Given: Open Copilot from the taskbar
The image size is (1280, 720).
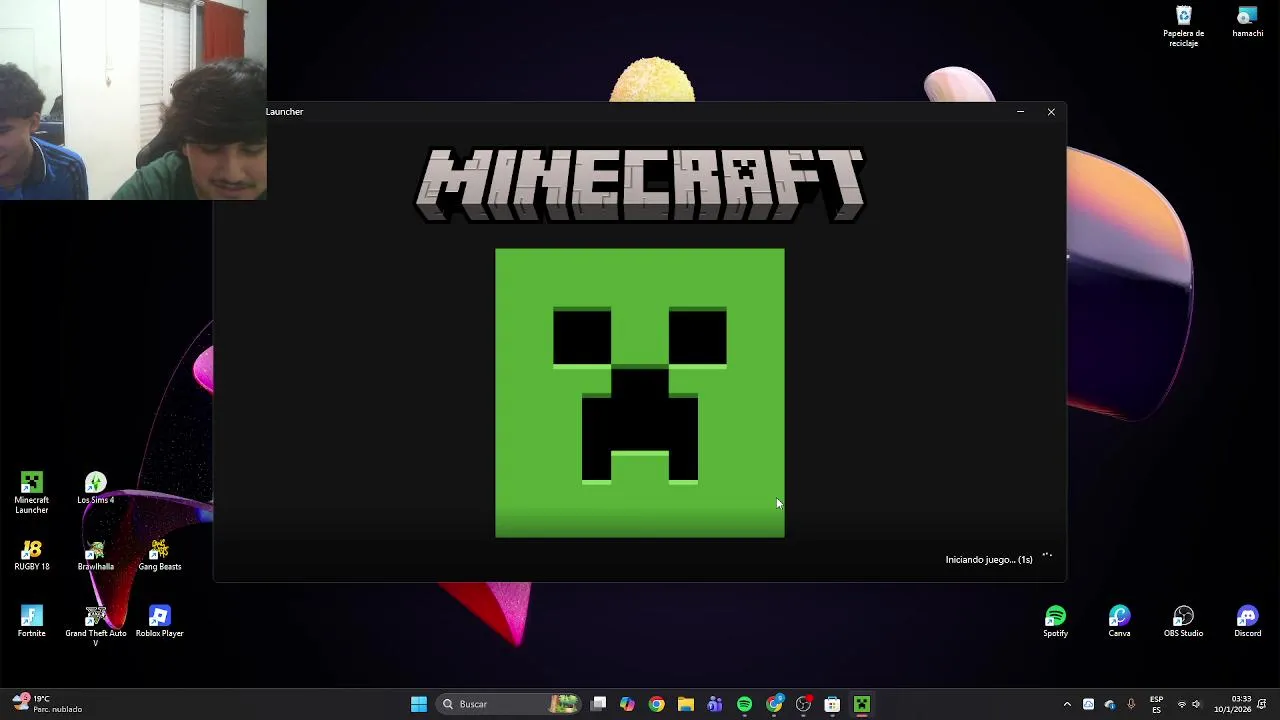Looking at the screenshot, I should [627, 704].
